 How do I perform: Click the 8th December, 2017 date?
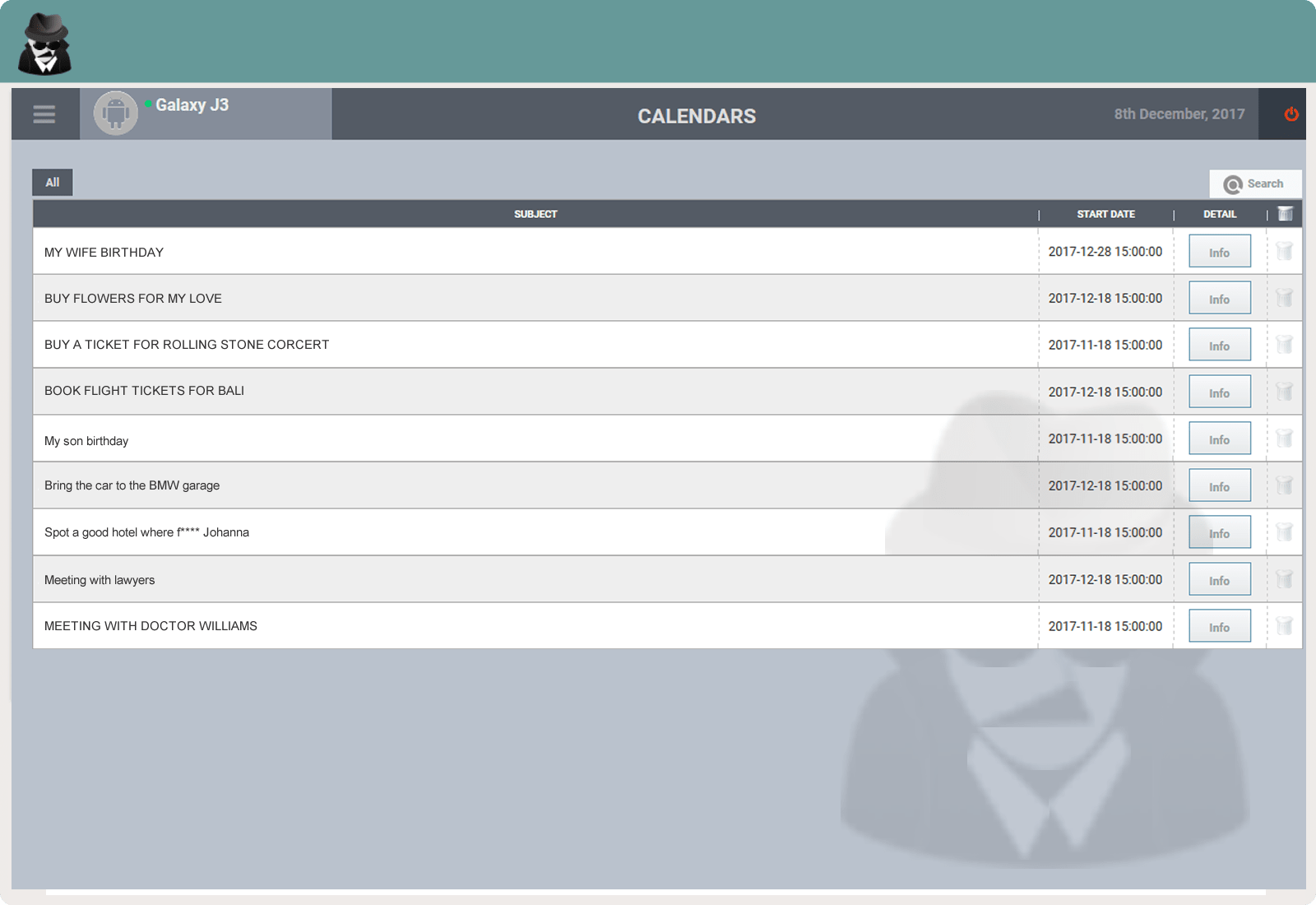coord(1179,114)
